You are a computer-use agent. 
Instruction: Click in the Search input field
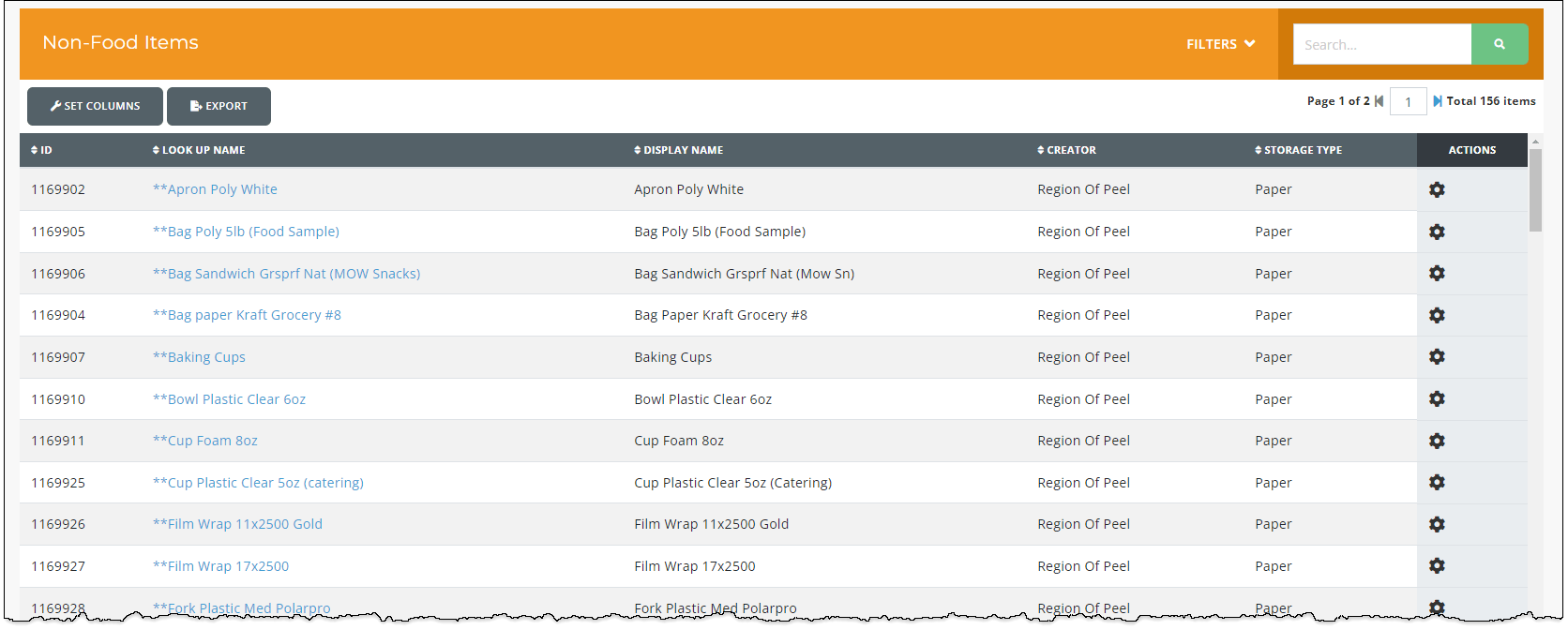pos(1381,44)
